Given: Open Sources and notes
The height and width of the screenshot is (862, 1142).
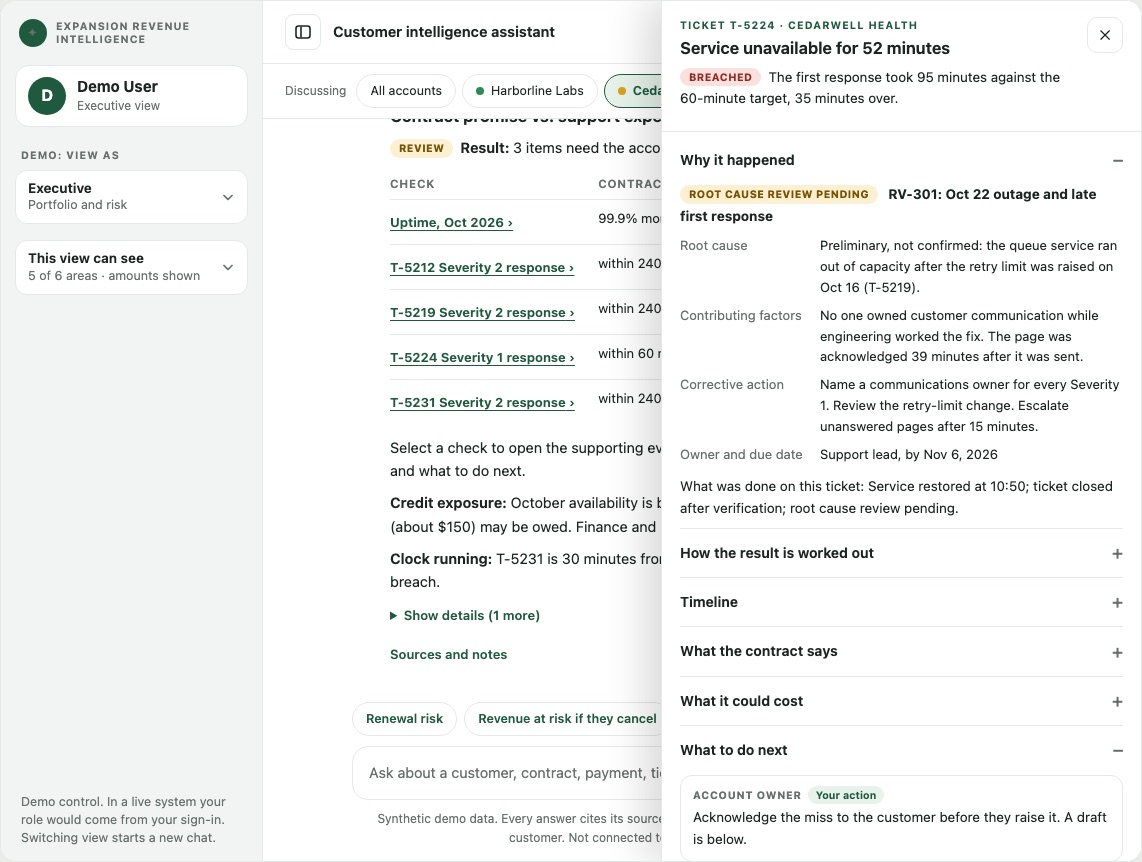Looking at the screenshot, I should [x=449, y=655].
